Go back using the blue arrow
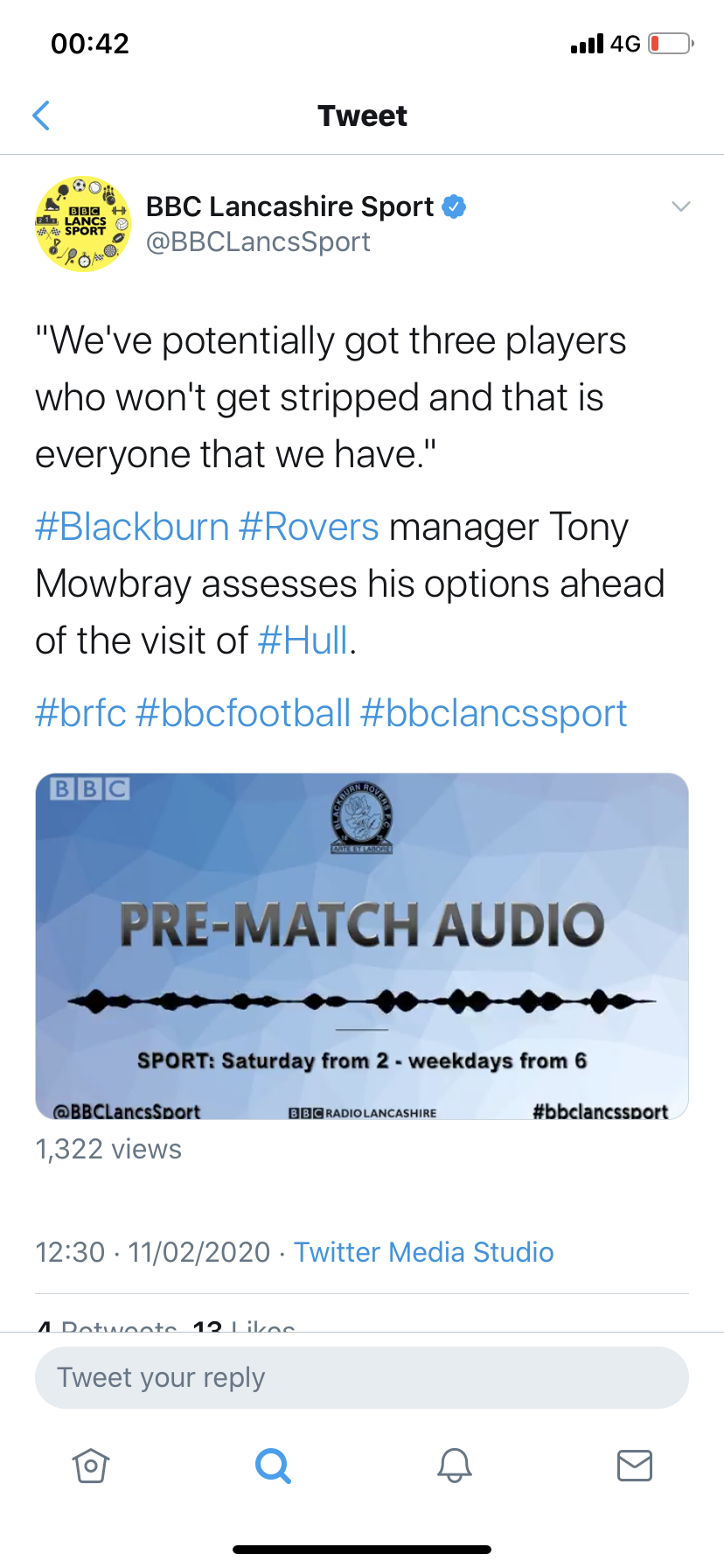 tap(41, 115)
